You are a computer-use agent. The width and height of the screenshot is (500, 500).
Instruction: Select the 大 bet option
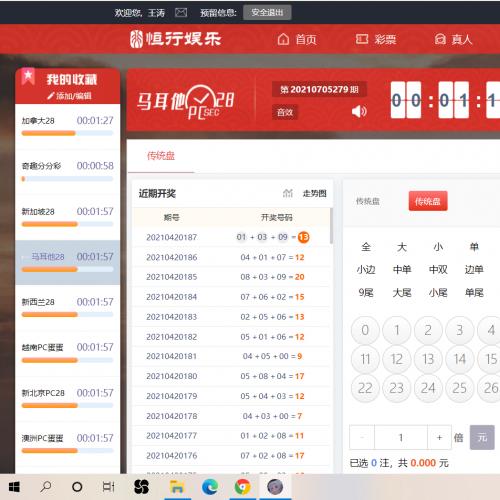tap(402, 247)
